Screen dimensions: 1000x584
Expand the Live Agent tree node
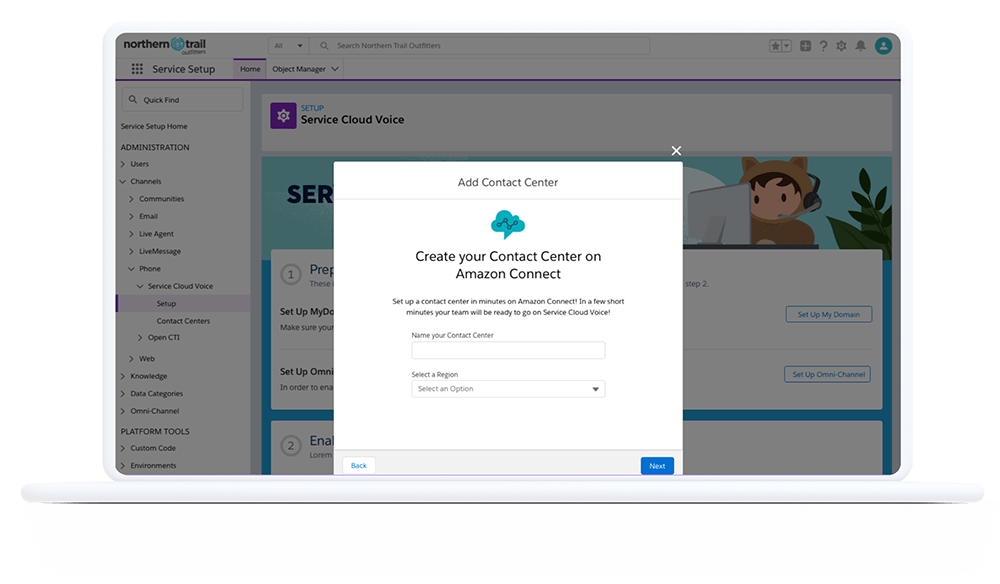pos(132,234)
